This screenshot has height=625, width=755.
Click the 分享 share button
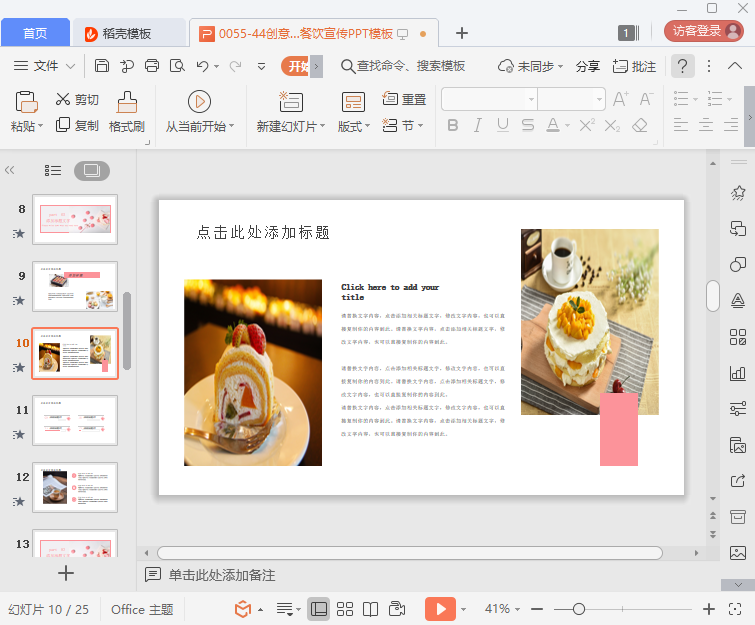click(587, 66)
